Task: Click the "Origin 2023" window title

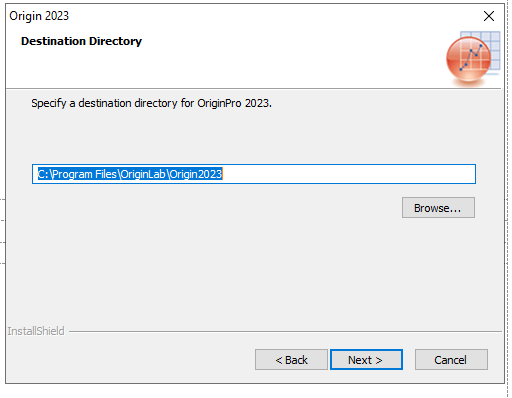Action: click(39, 16)
